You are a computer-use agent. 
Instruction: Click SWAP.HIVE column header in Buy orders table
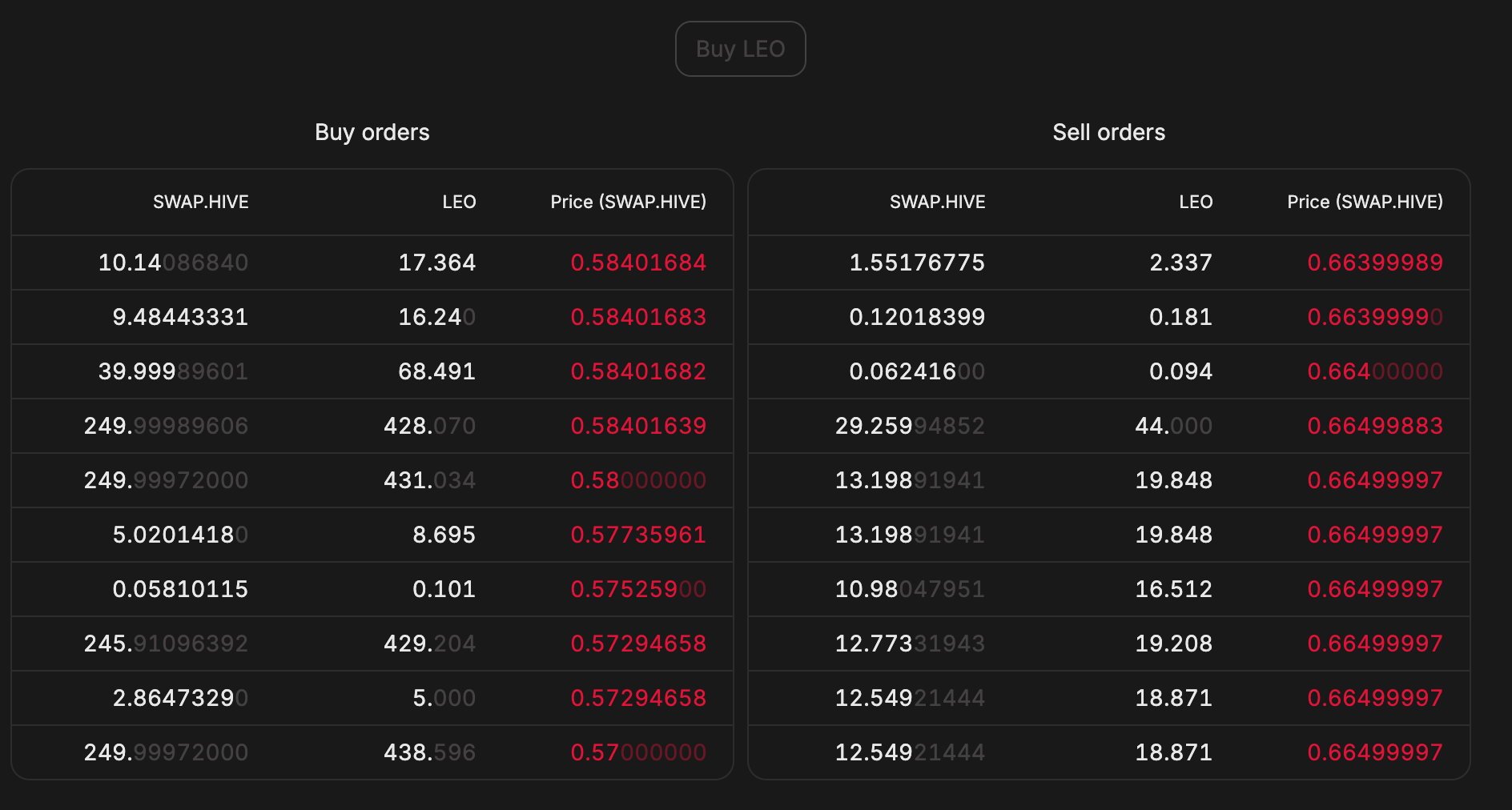click(x=200, y=202)
